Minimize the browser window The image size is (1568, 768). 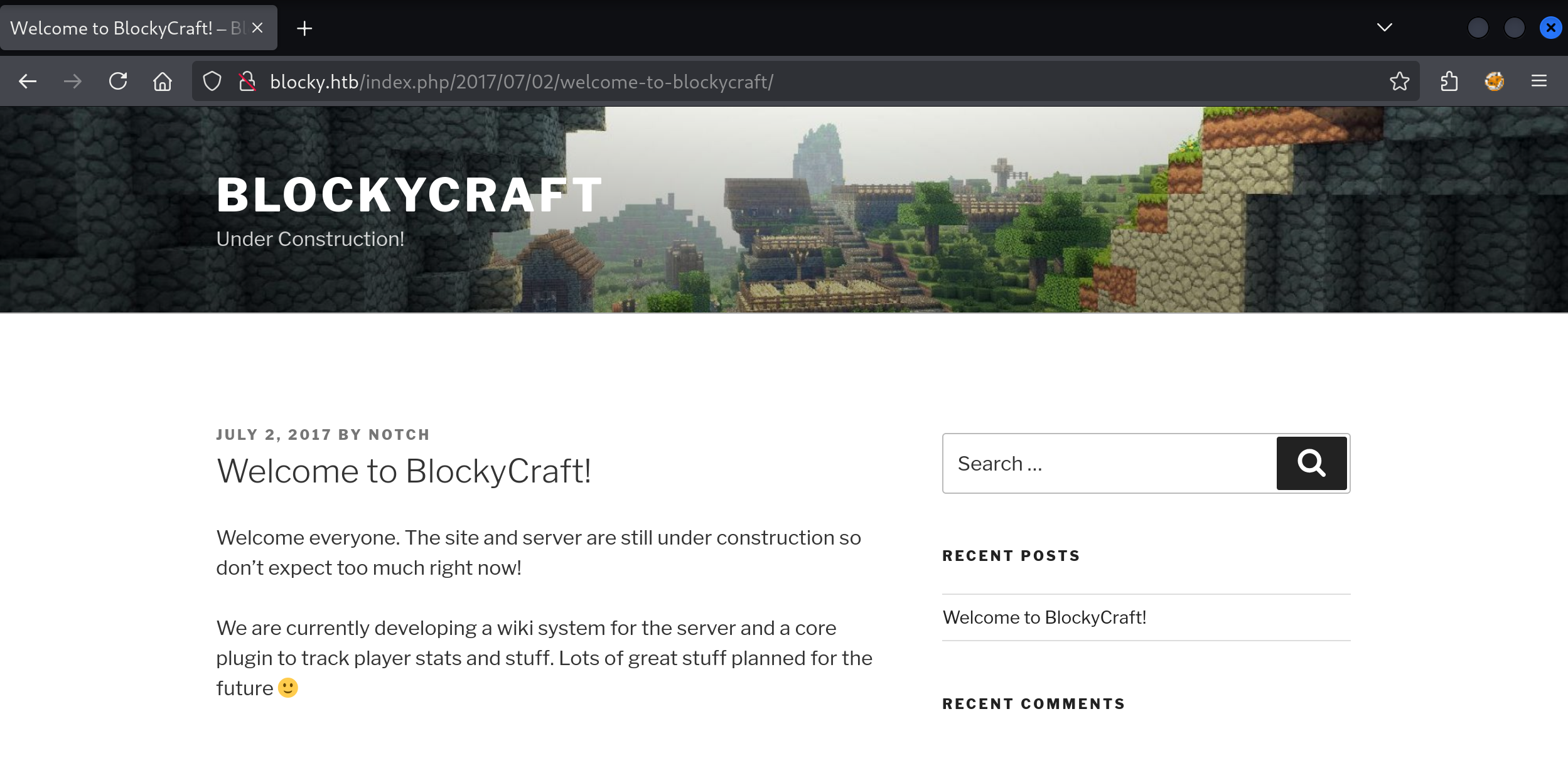(x=1478, y=28)
